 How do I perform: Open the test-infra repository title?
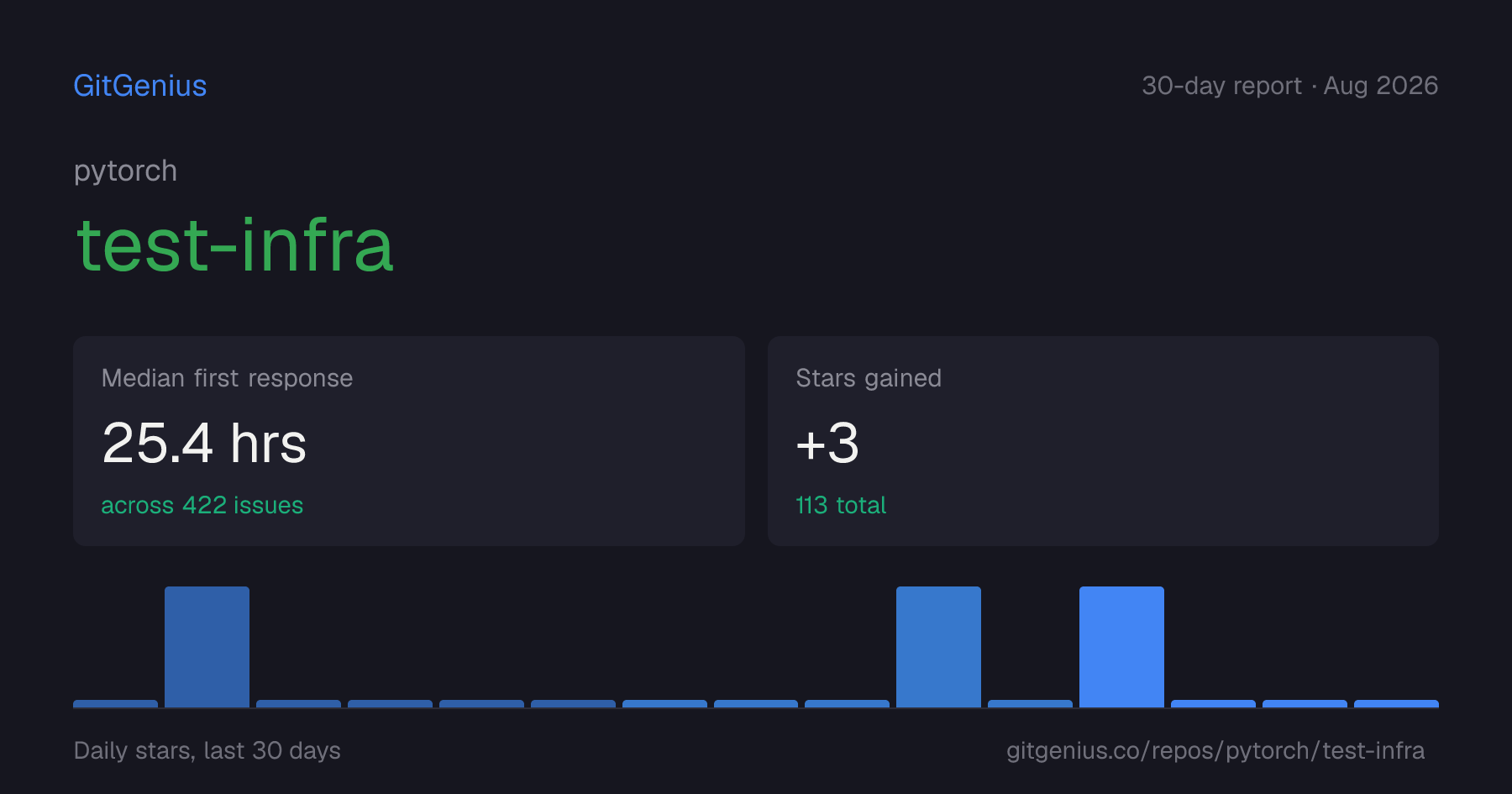(235, 245)
